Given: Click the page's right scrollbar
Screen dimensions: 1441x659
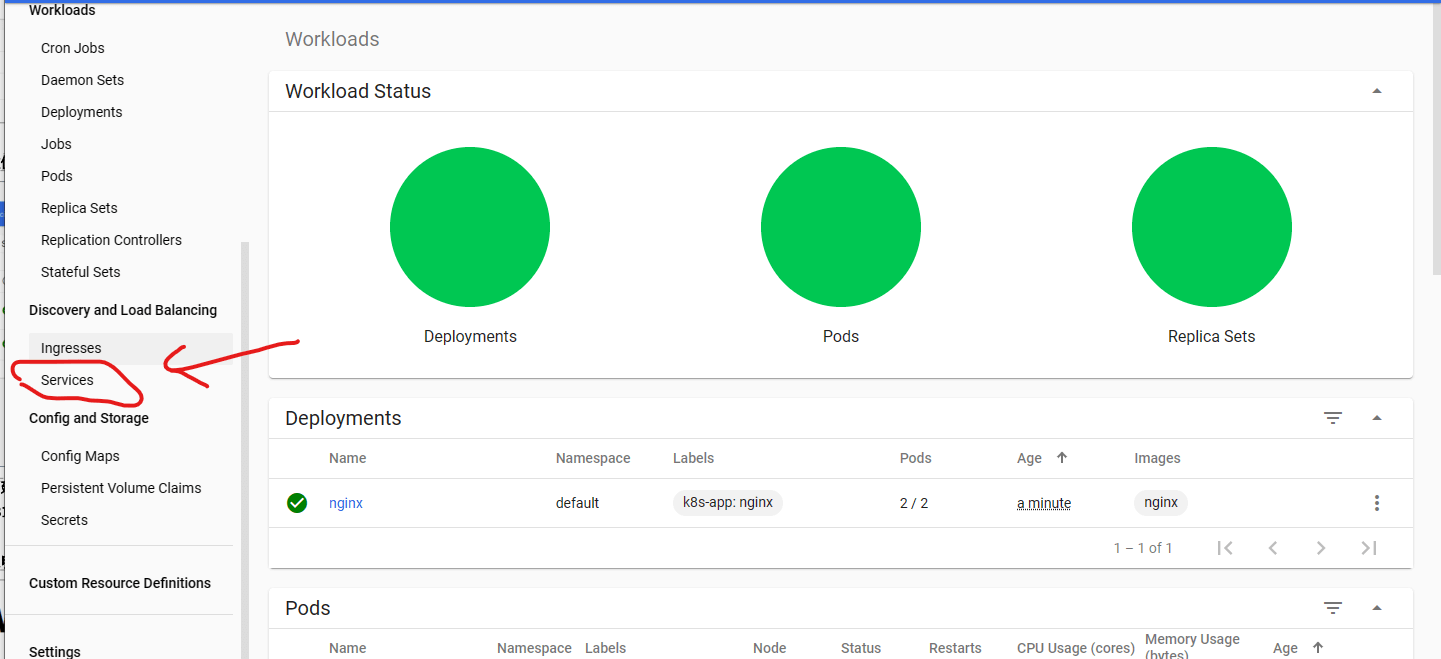Looking at the screenshot, I should pyautogui.click(x=1436, y=140).
